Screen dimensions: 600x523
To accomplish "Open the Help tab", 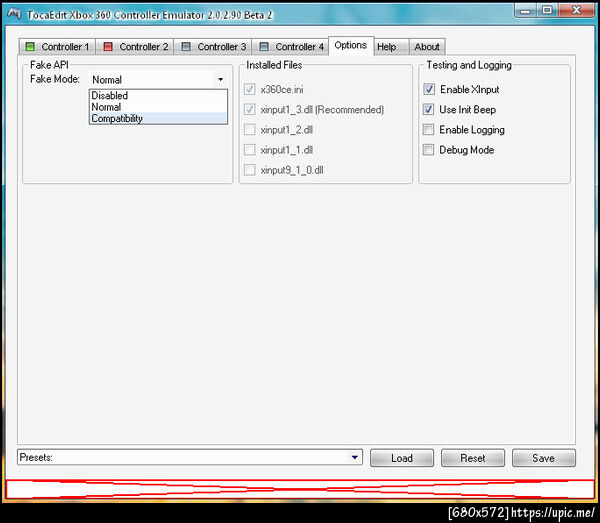I will point(391,47).
